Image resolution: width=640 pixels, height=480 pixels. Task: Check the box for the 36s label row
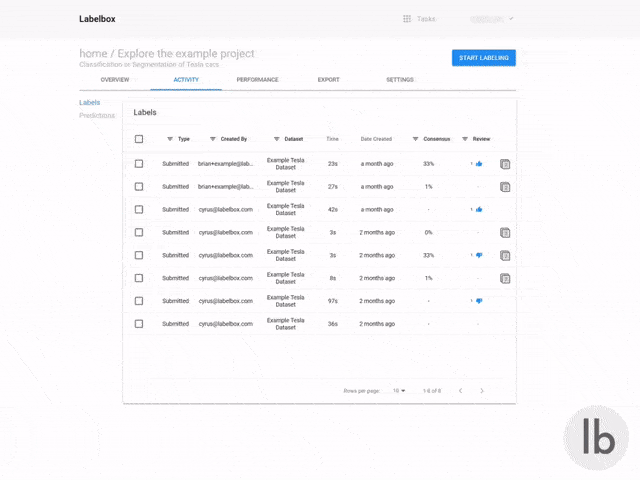[x=139, y=324]
